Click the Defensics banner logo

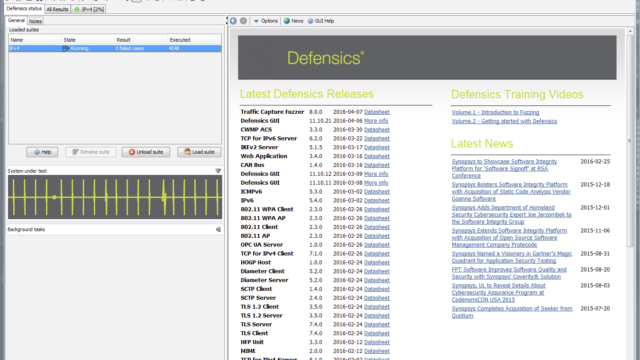pyautogui.click(x=325, y=58)
